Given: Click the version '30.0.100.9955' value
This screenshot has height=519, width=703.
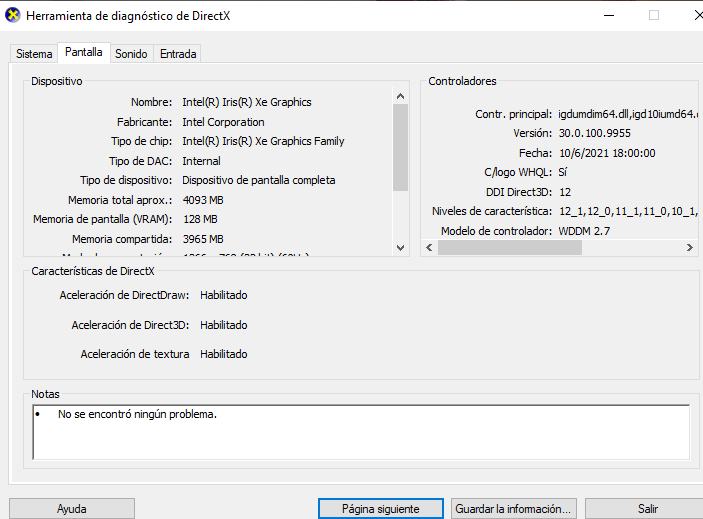Looking at the screenshot, I should tap(595, 133).
